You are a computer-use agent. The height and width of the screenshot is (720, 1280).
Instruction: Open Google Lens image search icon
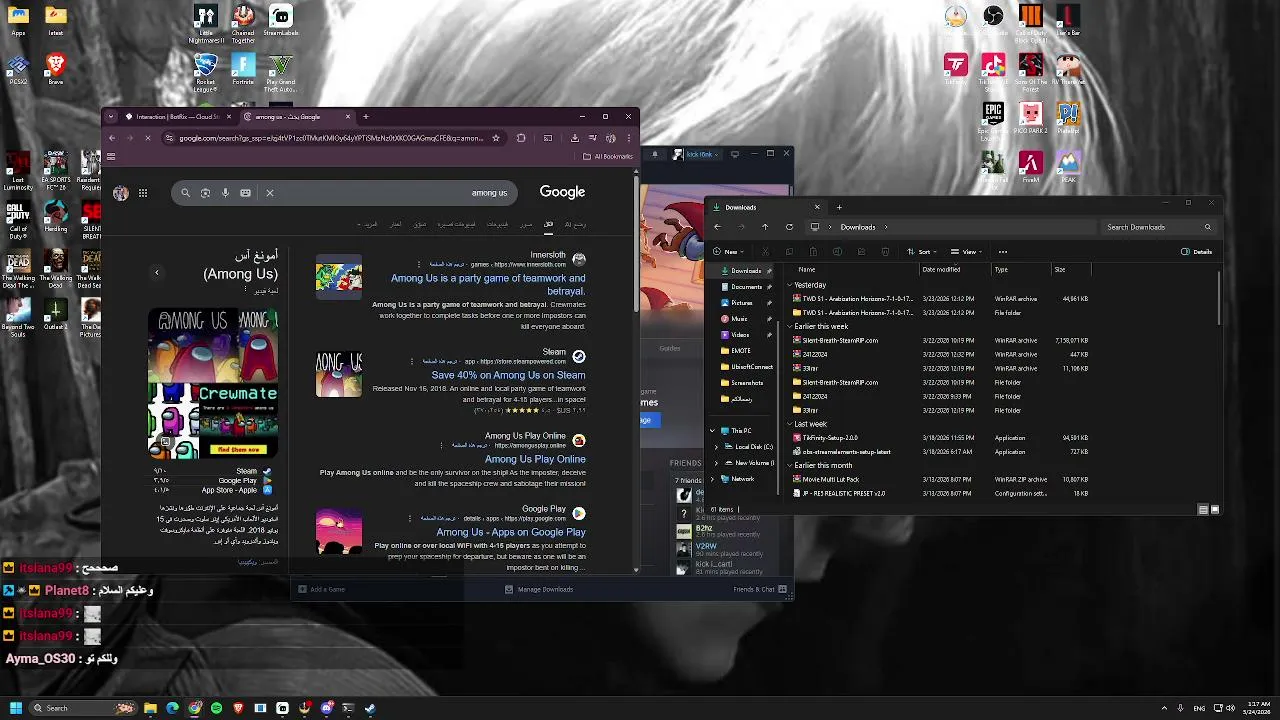pyautogui.click(x=205, y=193)
